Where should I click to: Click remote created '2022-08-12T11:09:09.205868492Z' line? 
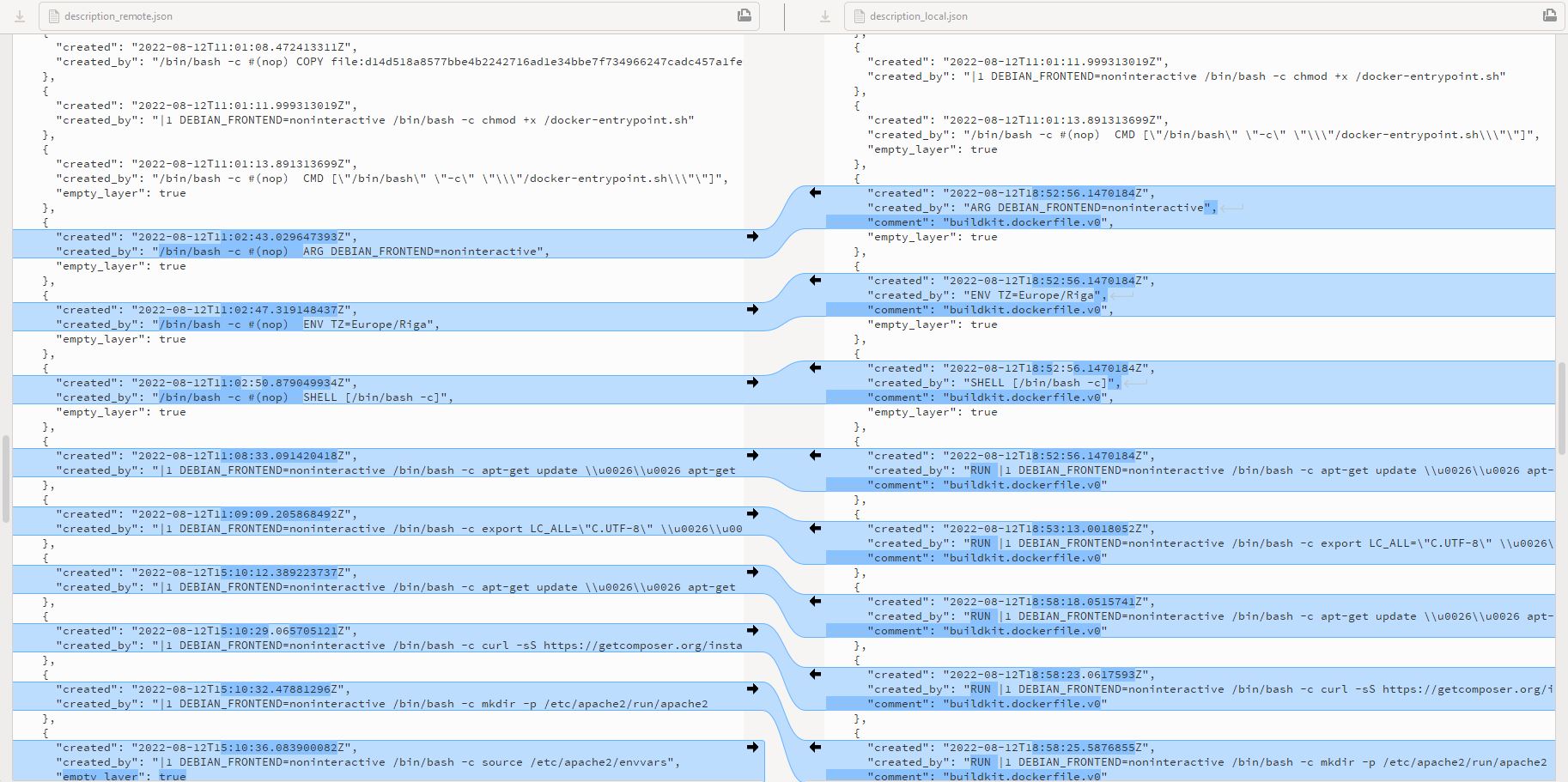(203, 514)
